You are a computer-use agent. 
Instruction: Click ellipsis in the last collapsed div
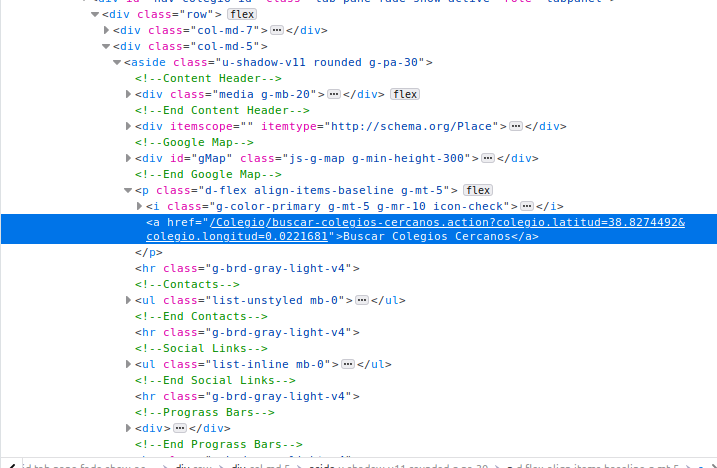181,428
